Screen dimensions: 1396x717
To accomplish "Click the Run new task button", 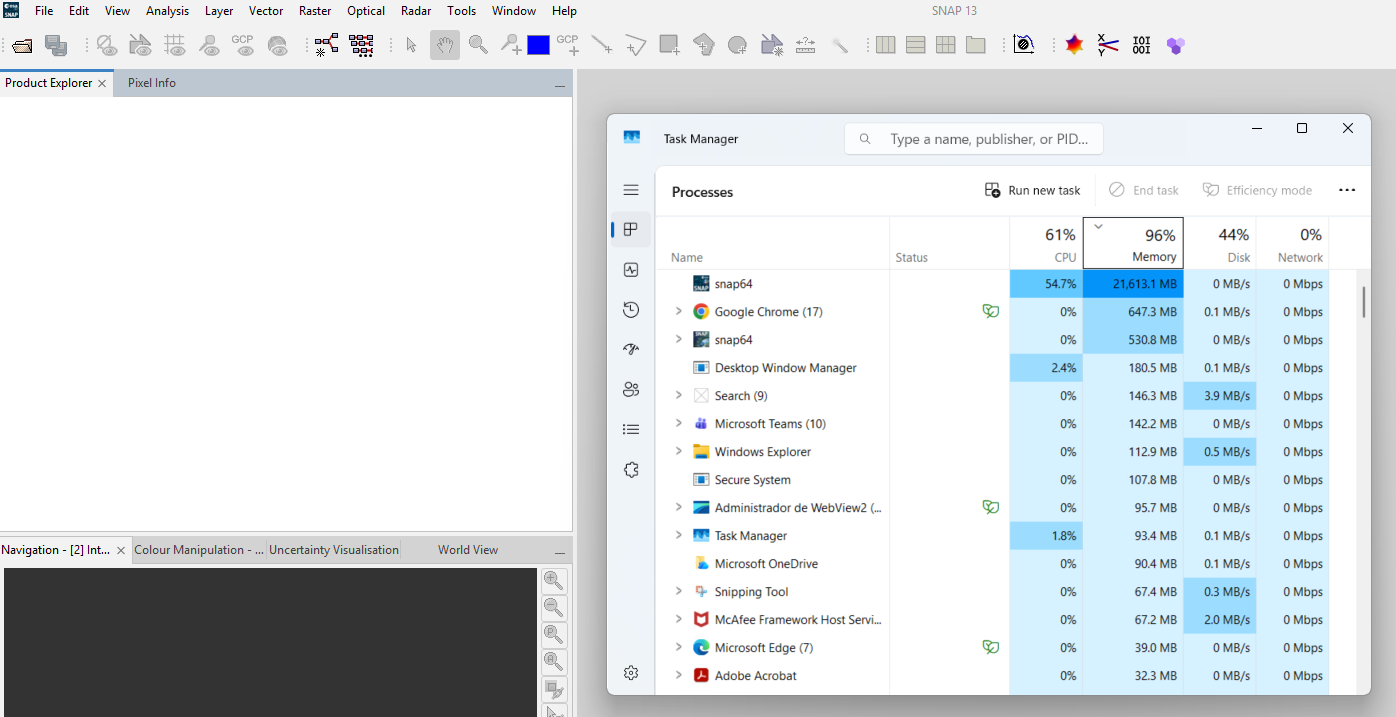I will click(1033, 190).
